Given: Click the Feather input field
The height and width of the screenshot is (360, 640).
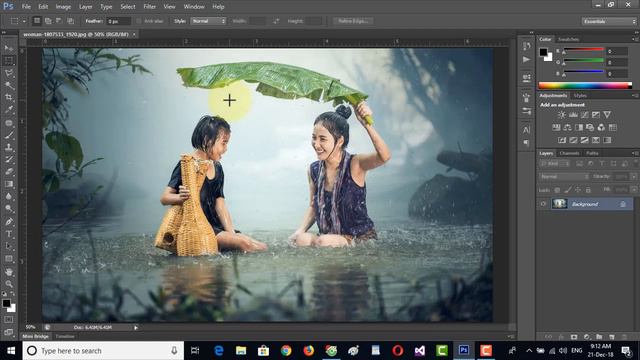Looking at the screenshot, I should click(118, 21).
